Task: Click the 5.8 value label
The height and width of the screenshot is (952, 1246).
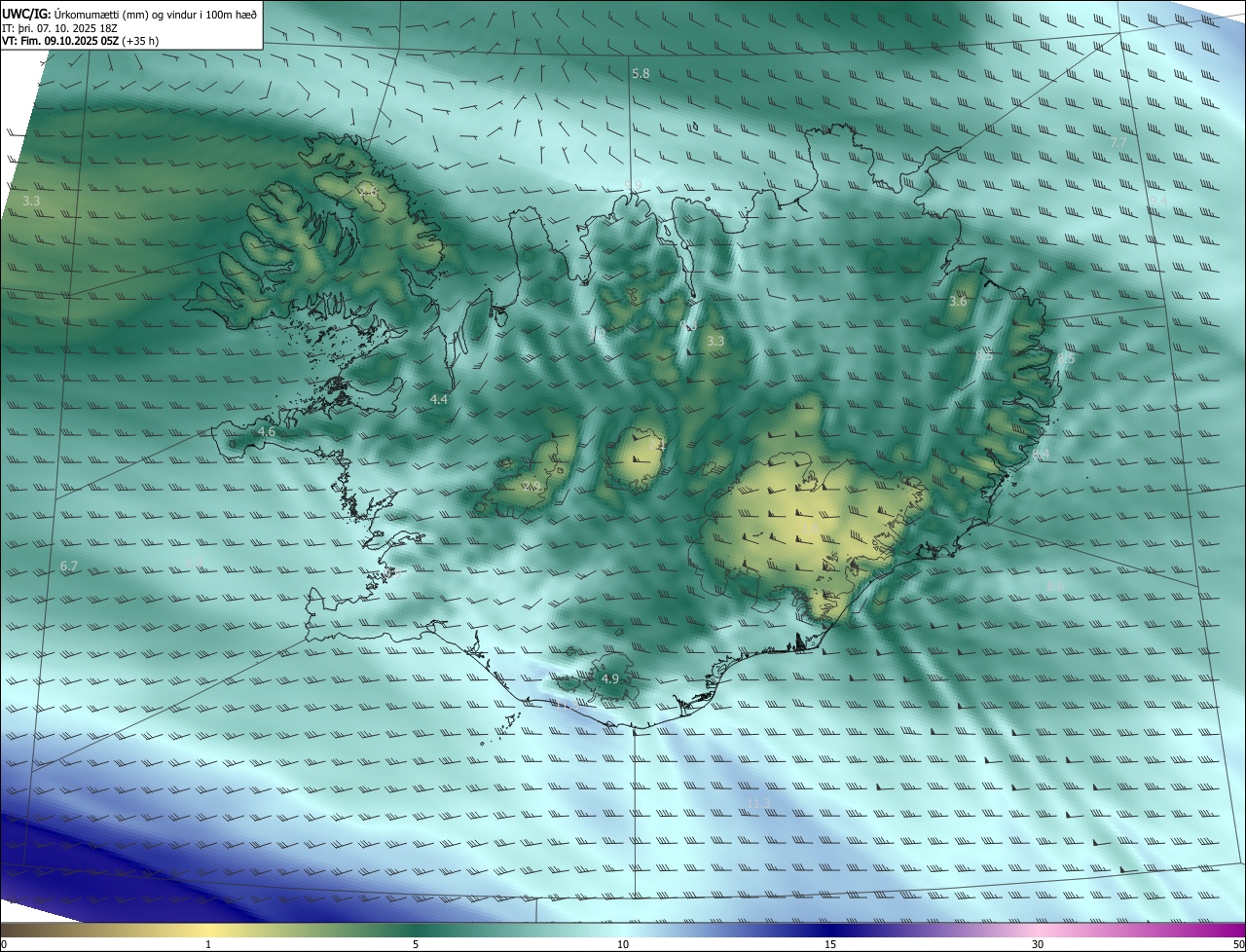Action: tap(641, 74)
